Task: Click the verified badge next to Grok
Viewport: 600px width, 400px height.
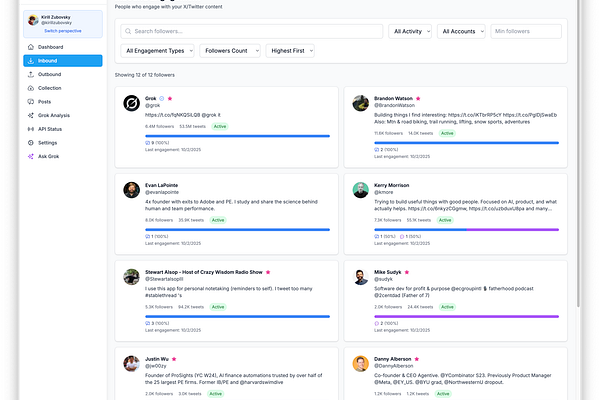Action: point(161,99)
